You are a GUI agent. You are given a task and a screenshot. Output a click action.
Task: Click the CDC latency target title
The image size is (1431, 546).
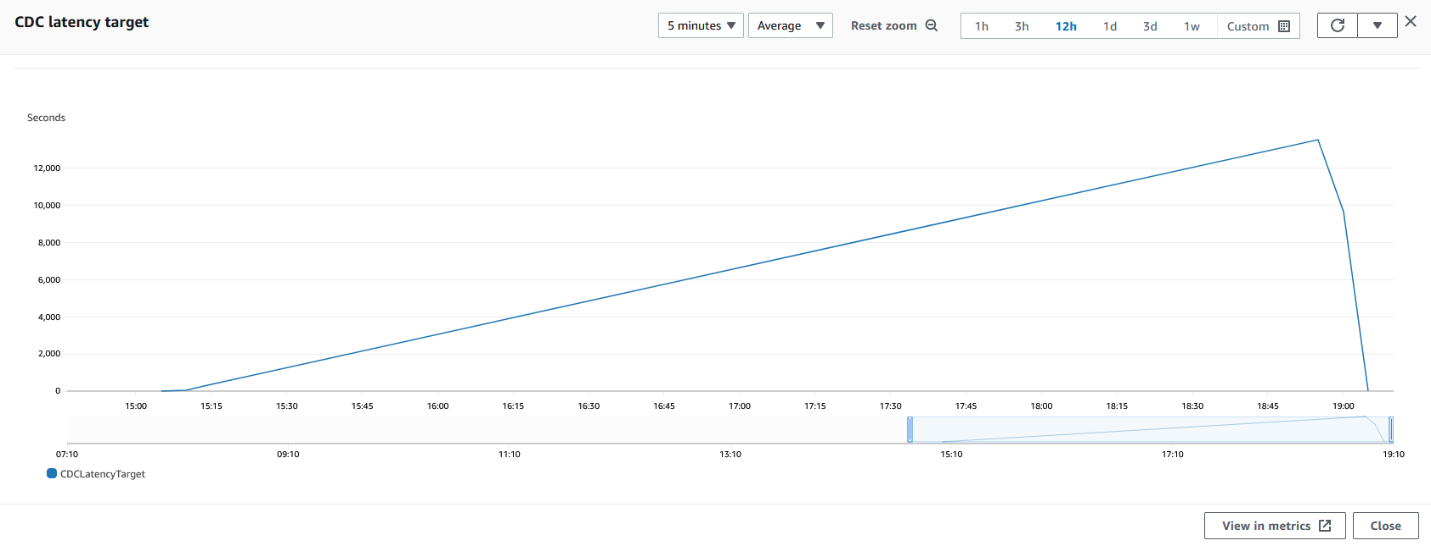pos(82,22)
